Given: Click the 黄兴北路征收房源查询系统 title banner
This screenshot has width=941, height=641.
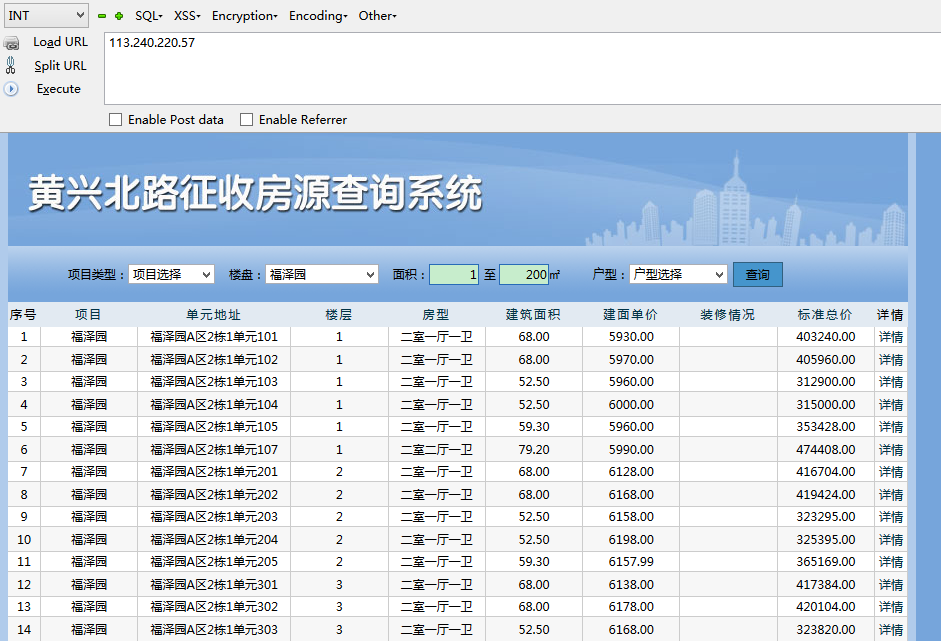Looking at the screenshot, I should (255, 193).
